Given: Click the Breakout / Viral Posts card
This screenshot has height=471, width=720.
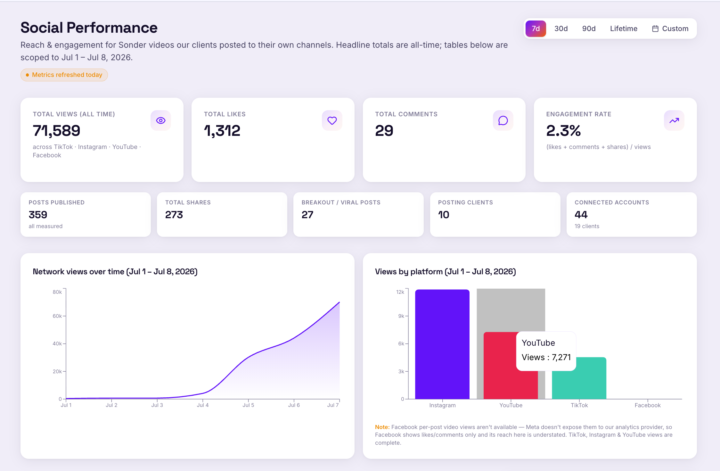Looking at the screenshot, I should coord(358,214).
